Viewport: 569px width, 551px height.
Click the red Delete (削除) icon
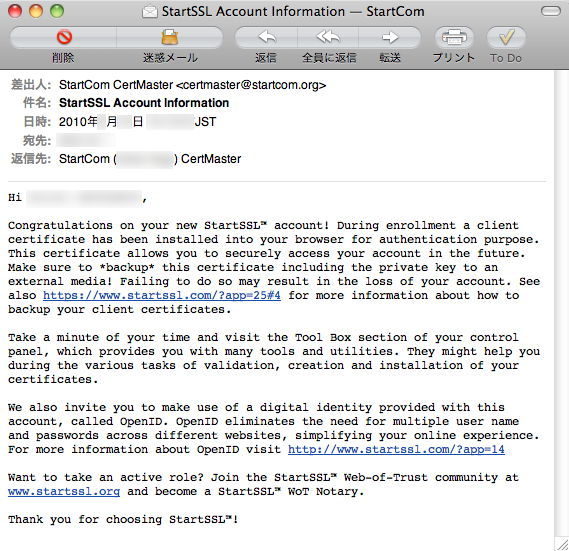pyautogui.click(x=64, y=37)
